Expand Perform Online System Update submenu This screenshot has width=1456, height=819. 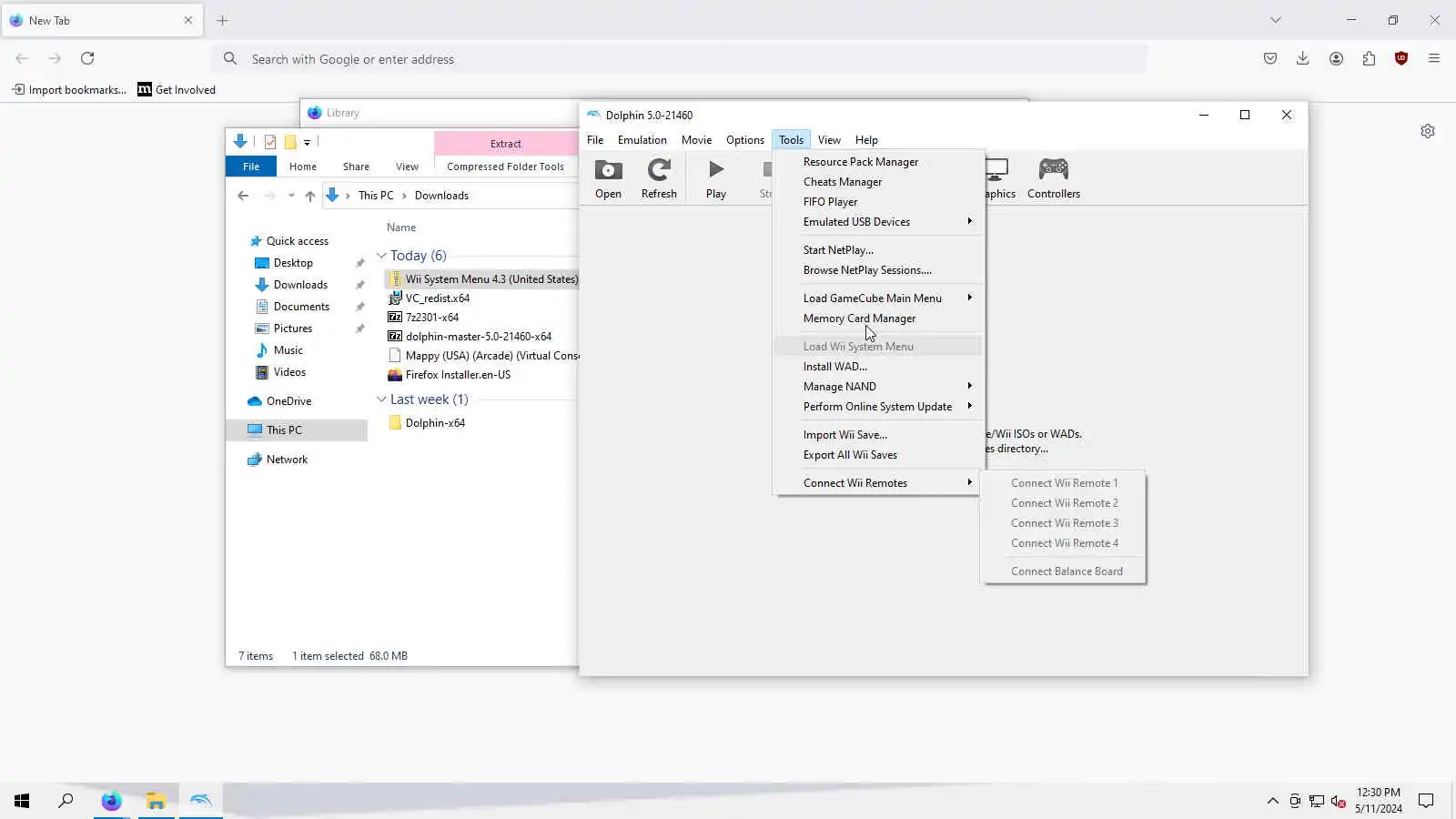(879, 407)
